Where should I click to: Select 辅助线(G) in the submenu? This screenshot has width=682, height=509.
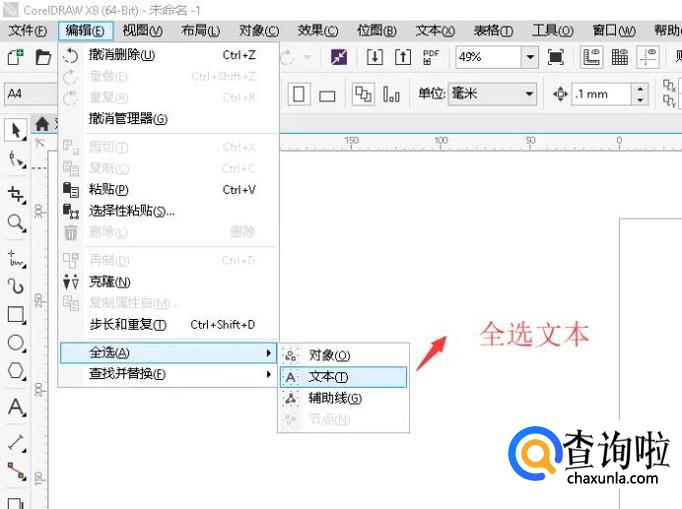pos(344,398)
